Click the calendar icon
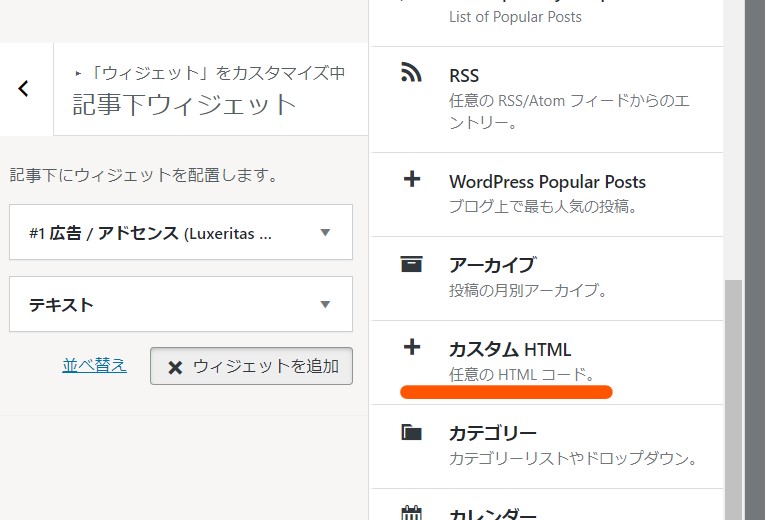This screenshot has height=520, width=765. point(411,513)
